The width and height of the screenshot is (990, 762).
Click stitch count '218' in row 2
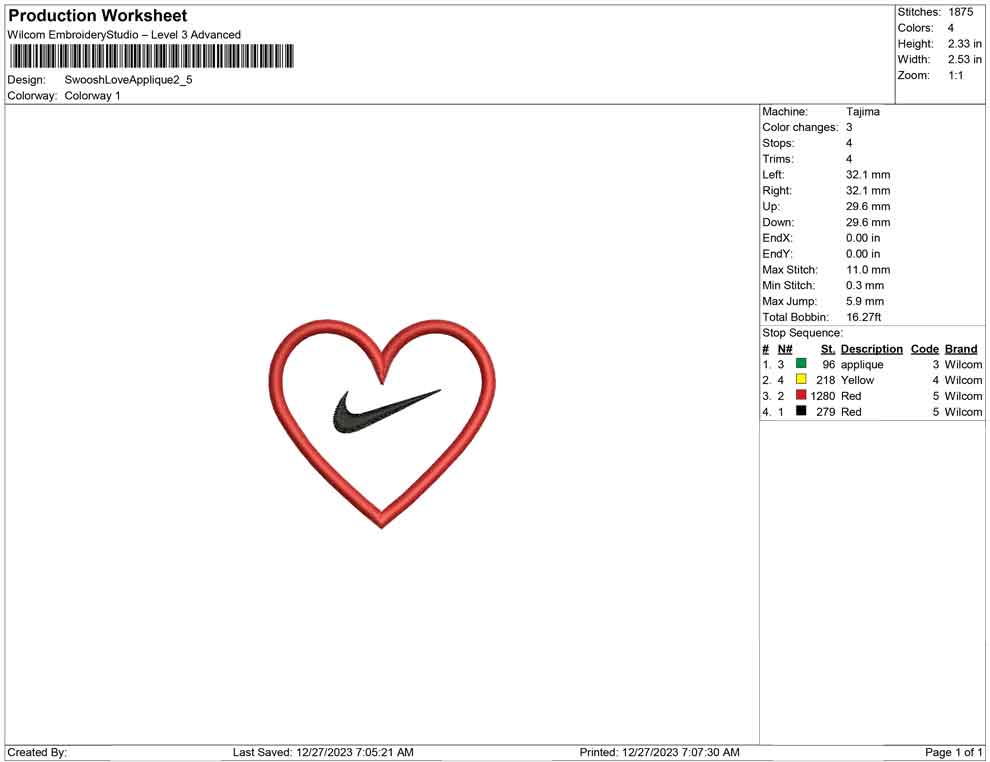pos(825,380)
